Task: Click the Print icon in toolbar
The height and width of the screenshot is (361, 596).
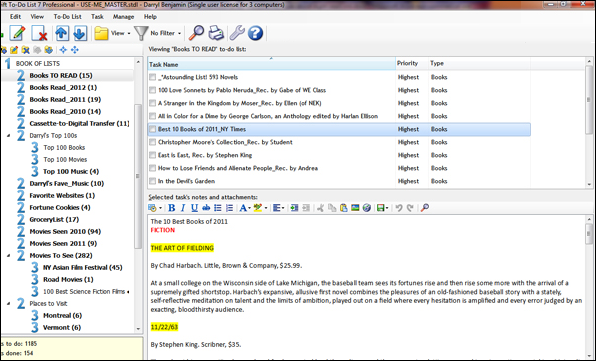Action: tap(216, 33)
